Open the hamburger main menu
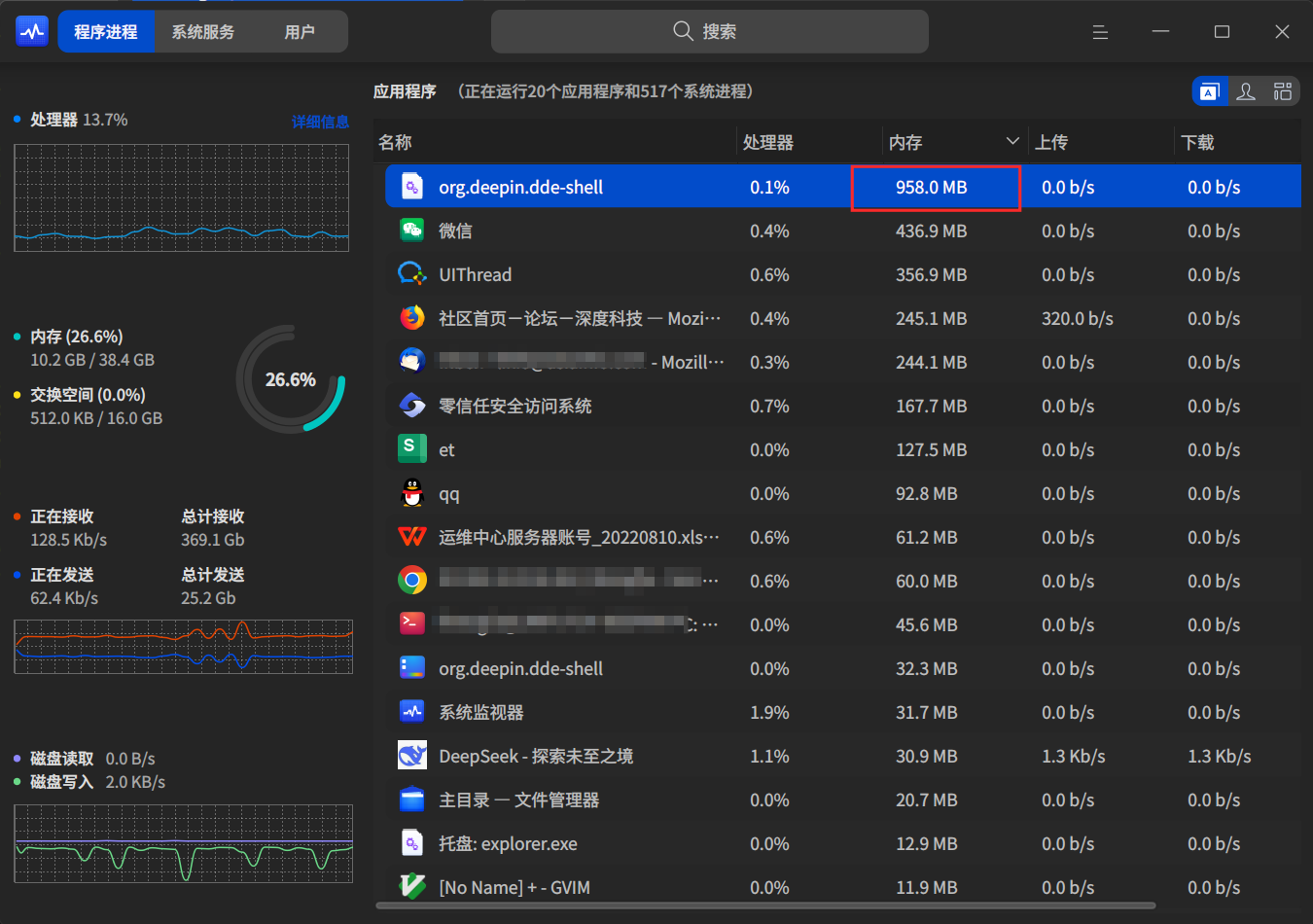 (x=1100, y=32)
